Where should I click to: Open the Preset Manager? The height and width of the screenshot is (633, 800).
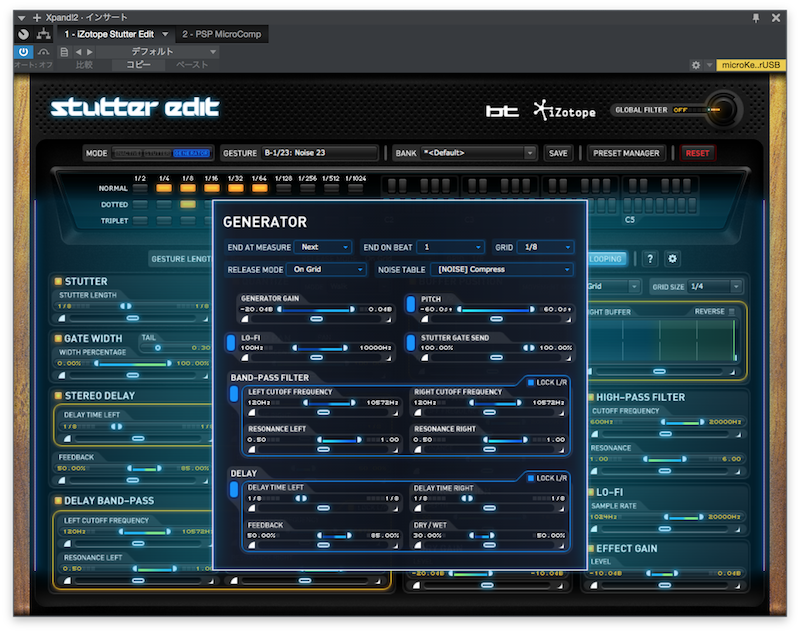click(x=626, y=153)
